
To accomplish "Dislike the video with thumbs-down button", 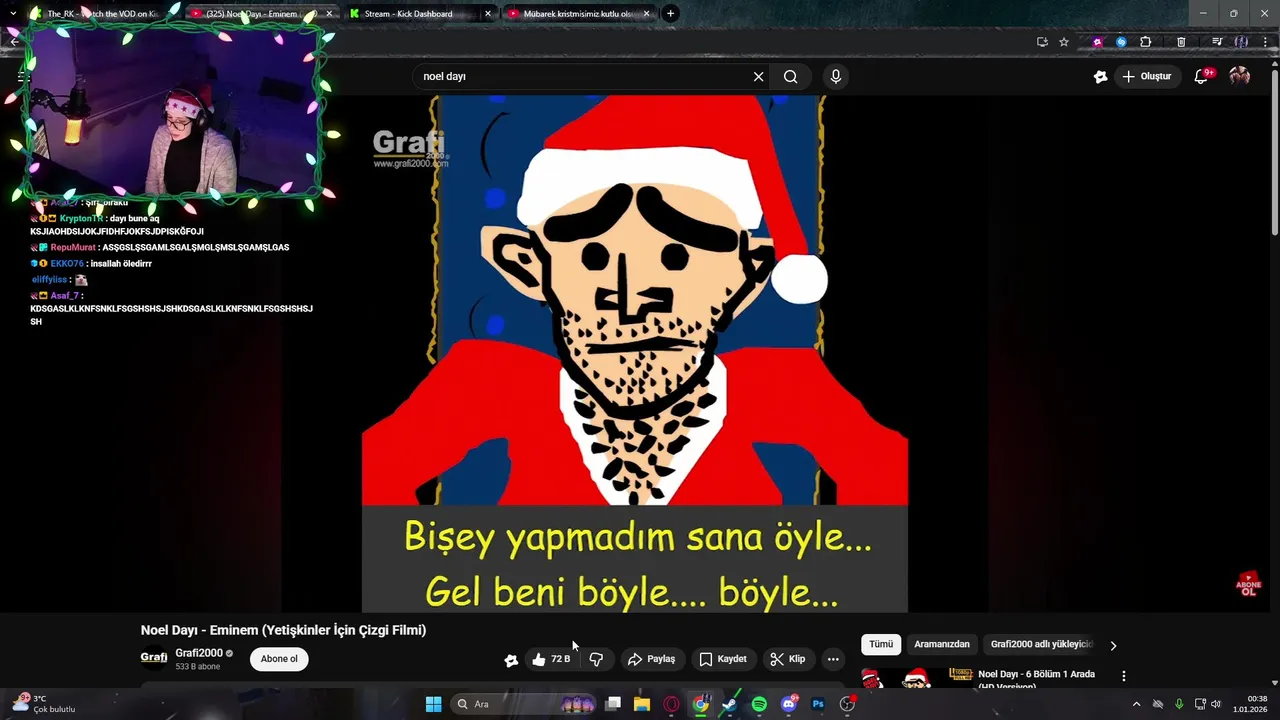I will click(x=596, y=659).
